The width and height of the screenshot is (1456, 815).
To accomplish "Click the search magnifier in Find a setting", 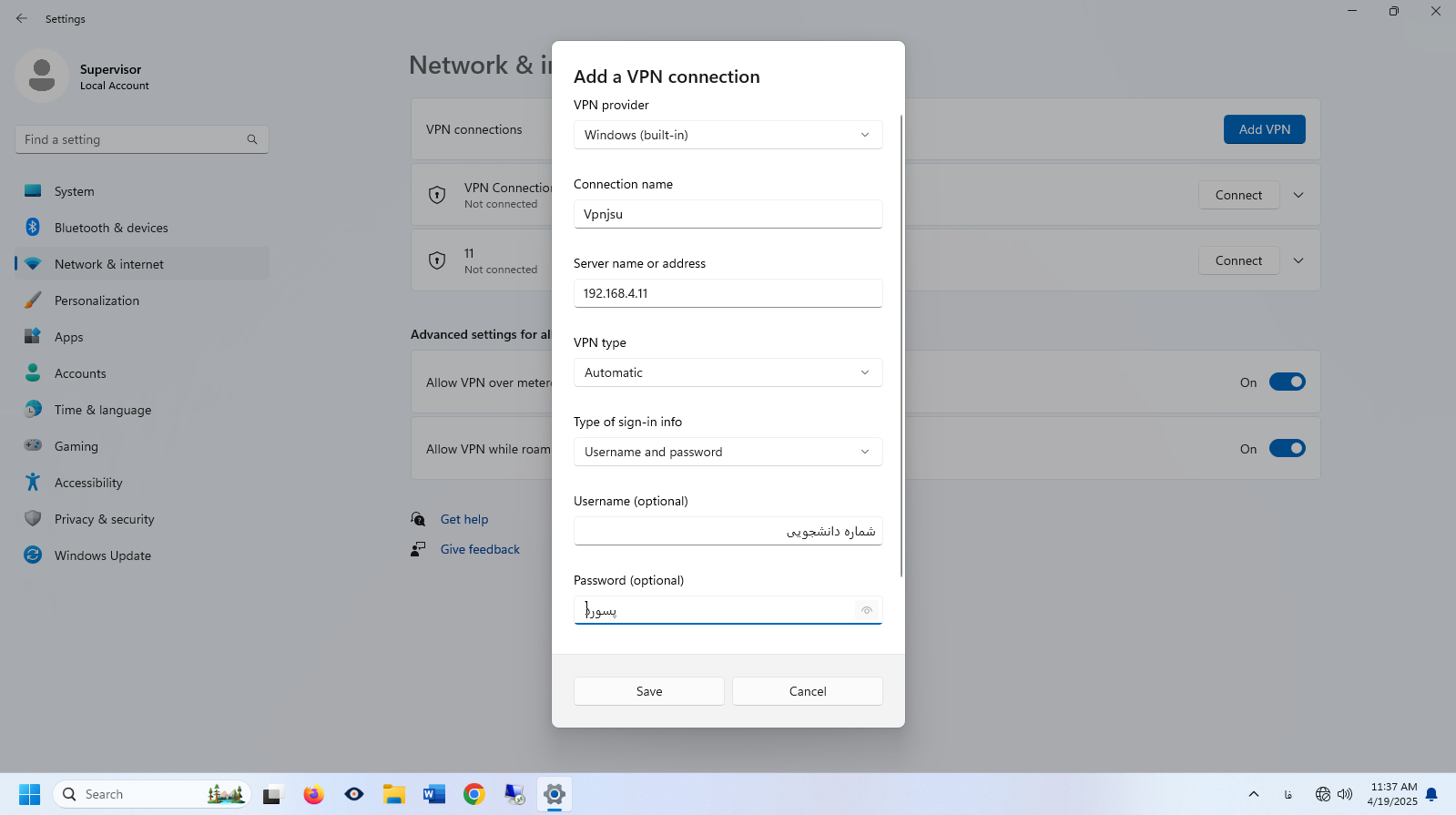I will click(252, 139).
